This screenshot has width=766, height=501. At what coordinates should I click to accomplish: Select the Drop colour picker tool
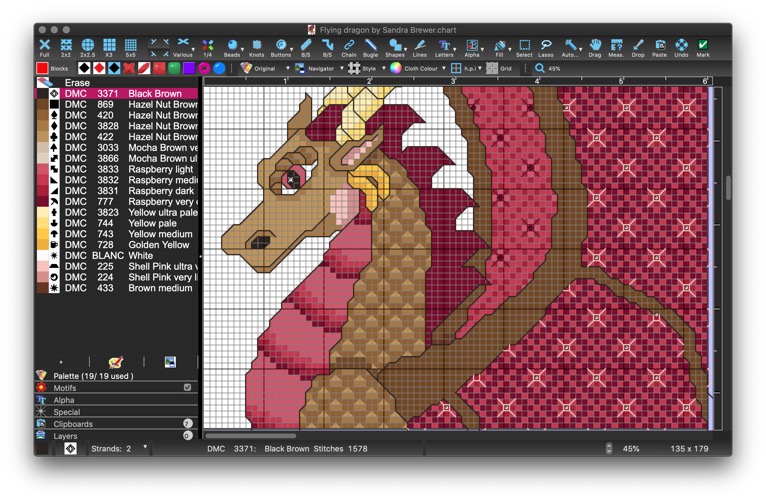click(x=638, y=47)
